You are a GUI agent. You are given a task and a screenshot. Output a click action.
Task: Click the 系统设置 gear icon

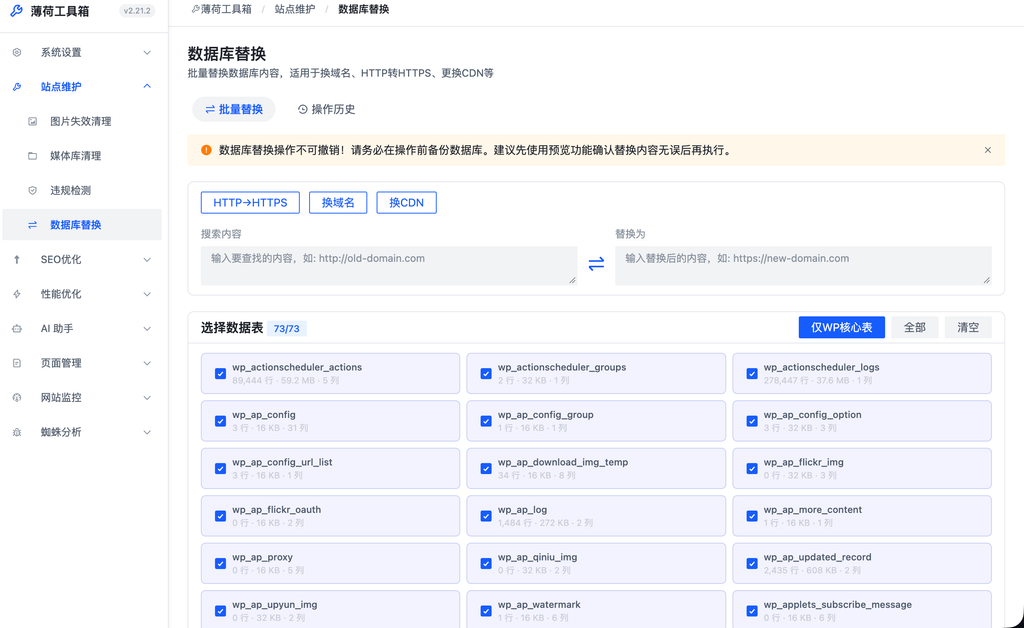point(17,52)
